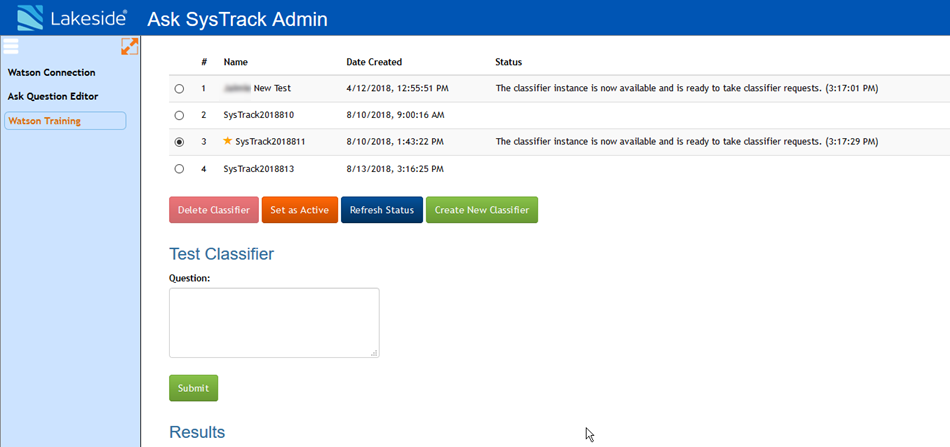The width and height of the screenshot is (950, 447).
Task: Click the 'Results' heading
Action: pyautogui.click(x=197, y=432)
